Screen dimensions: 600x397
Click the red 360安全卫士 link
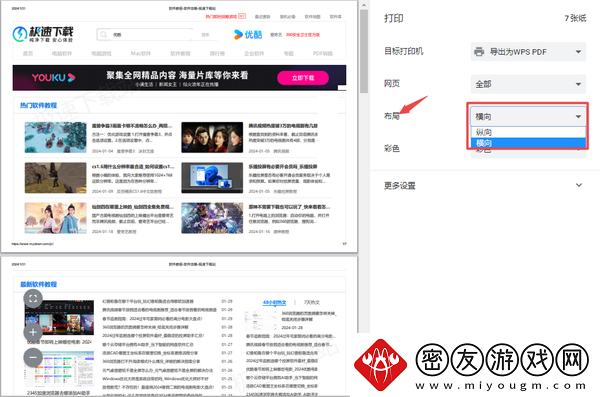click(303, 34)
